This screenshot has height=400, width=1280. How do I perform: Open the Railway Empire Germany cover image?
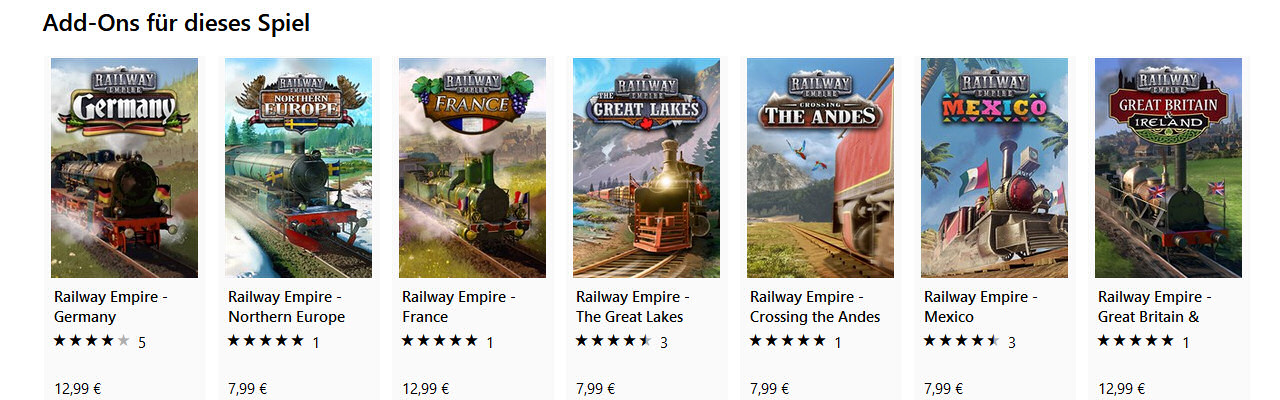click(x=124, y=168)
